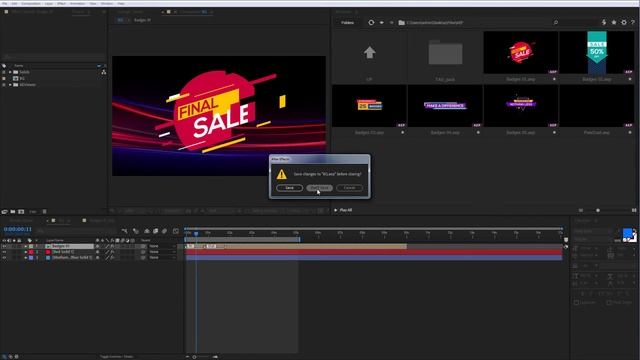640x360 pixels.
Task: Toggle favorite dot under the 50% ribbon thumbnail
Action: 630,79
